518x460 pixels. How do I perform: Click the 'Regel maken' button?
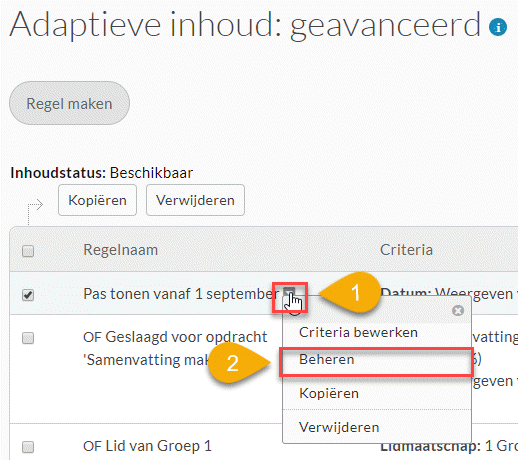tap(69, 103)
